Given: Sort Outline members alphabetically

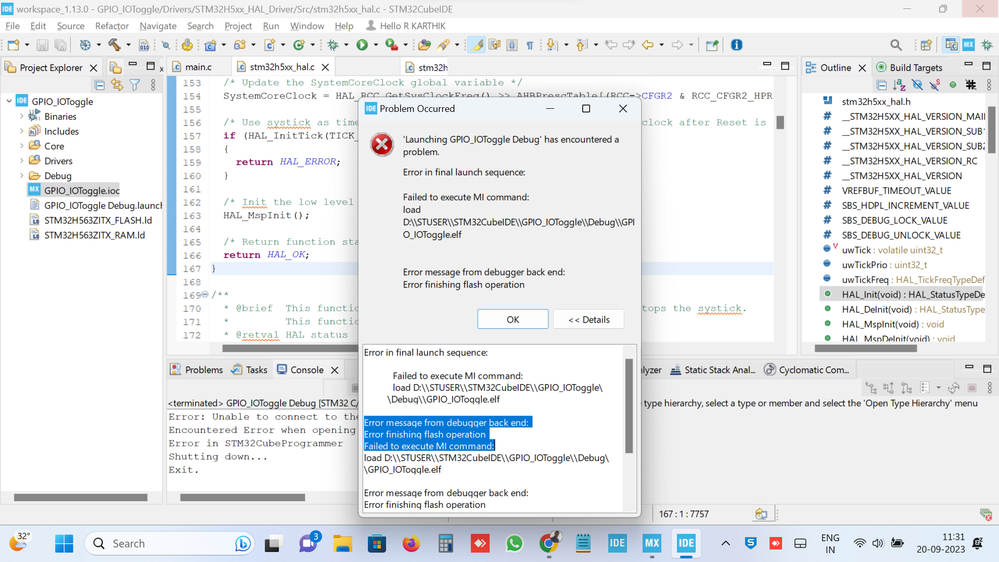Looking at the screenshot, I should pos(897,85).
